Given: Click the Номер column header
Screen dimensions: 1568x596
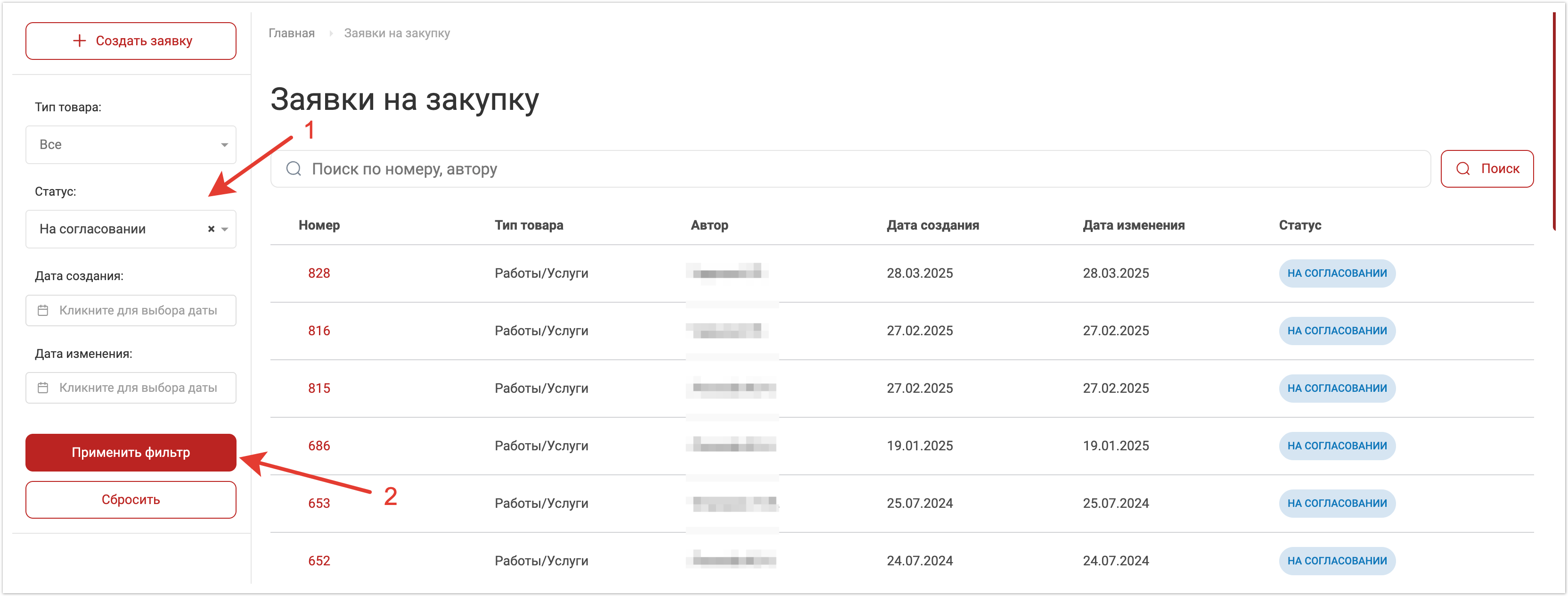Looking at the screenshot, I should [318, 225].
